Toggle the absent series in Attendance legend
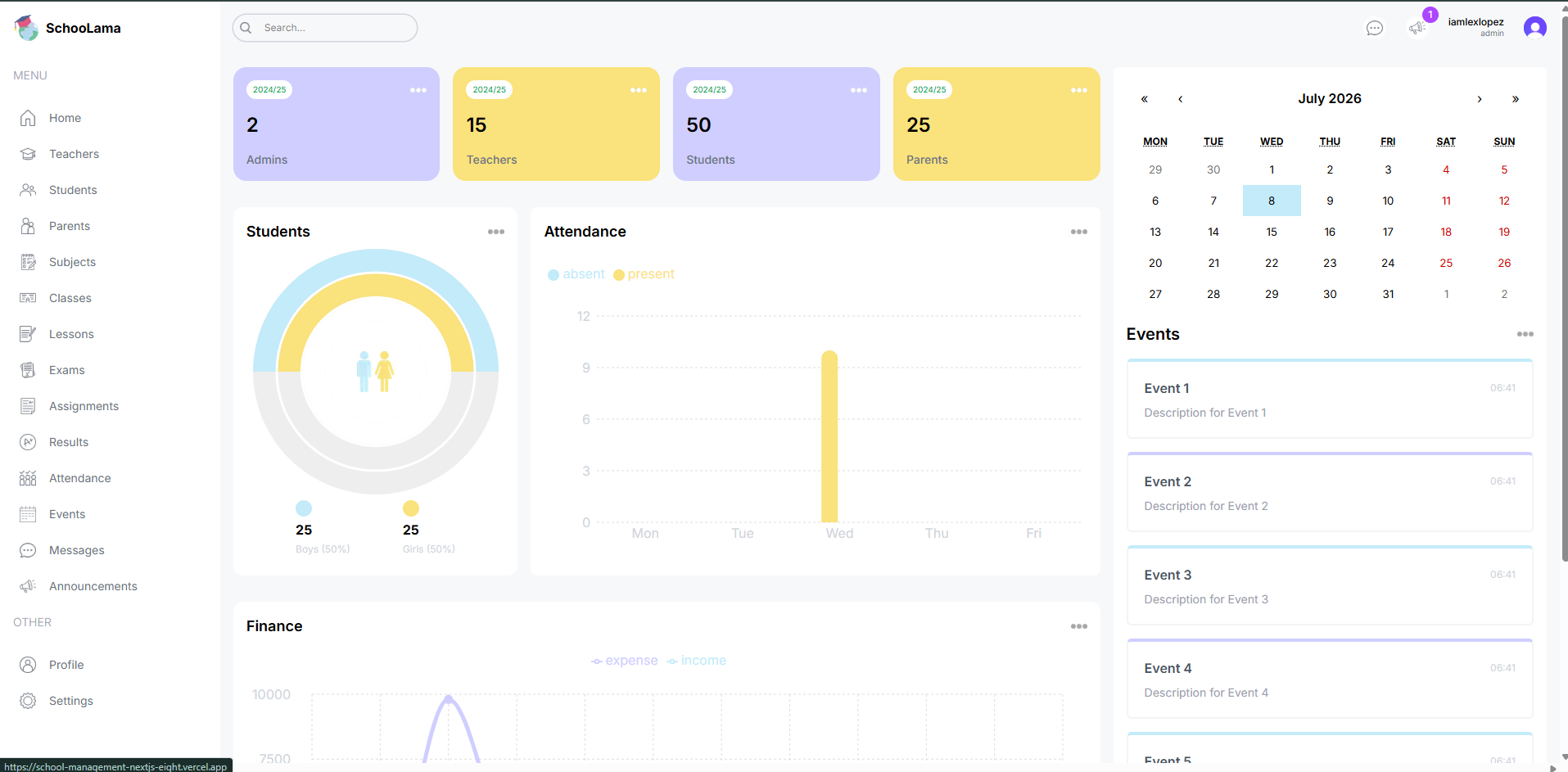This screenshot has width=1568, height=772. pos(576,274)
